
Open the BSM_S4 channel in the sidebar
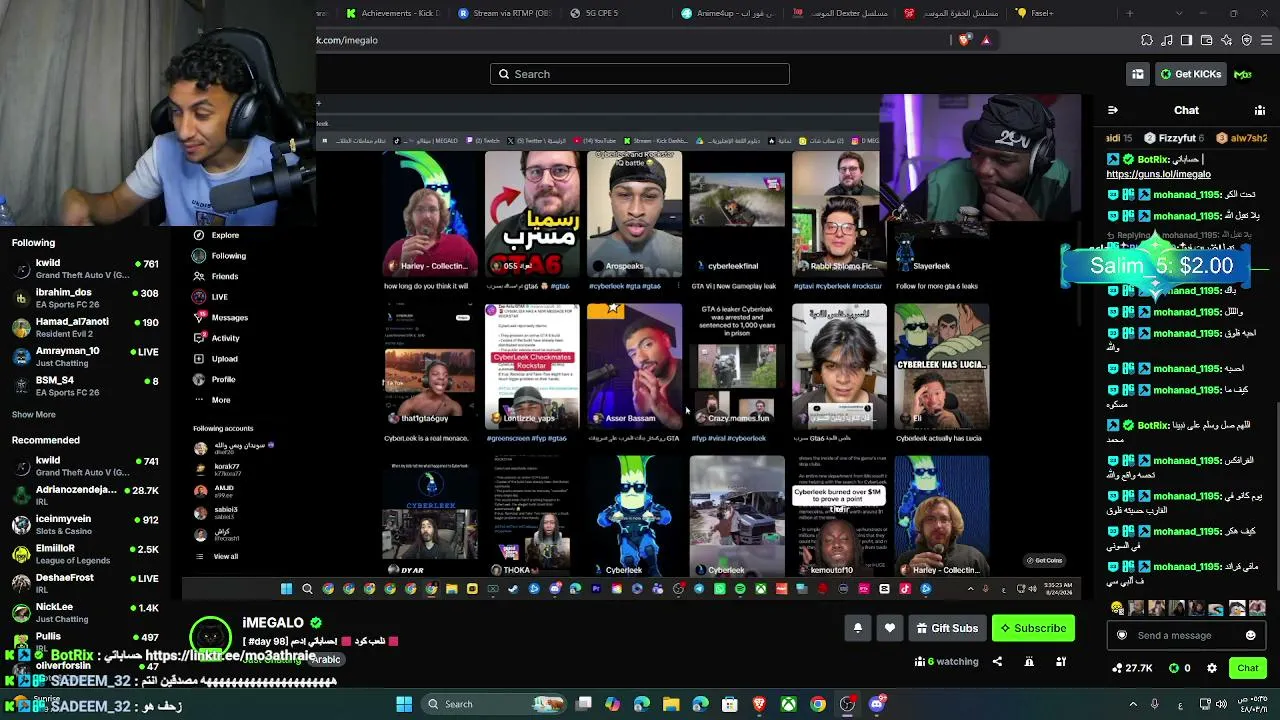tap(86, 385)
